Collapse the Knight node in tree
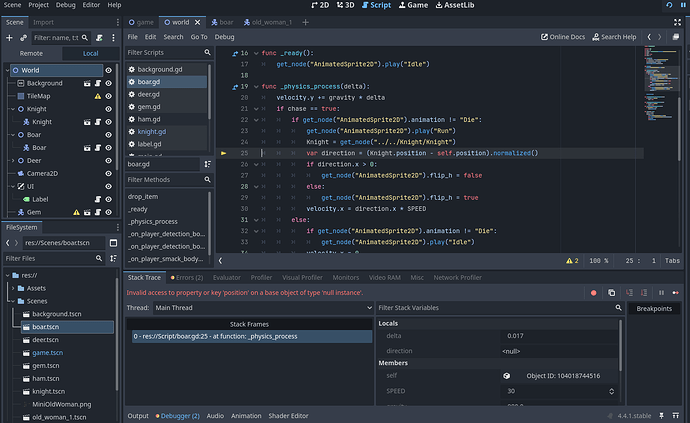This screenshot has height=423, width=690. (13, 109)
